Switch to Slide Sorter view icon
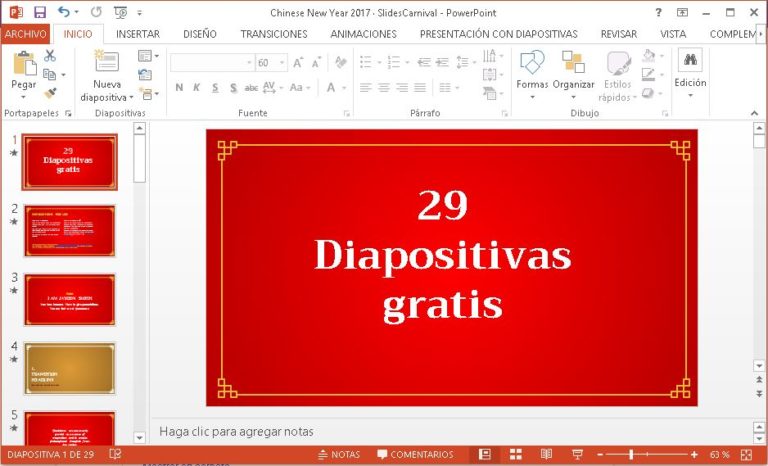The height and width of the screenshot is (466, 768). coord(516,455)
